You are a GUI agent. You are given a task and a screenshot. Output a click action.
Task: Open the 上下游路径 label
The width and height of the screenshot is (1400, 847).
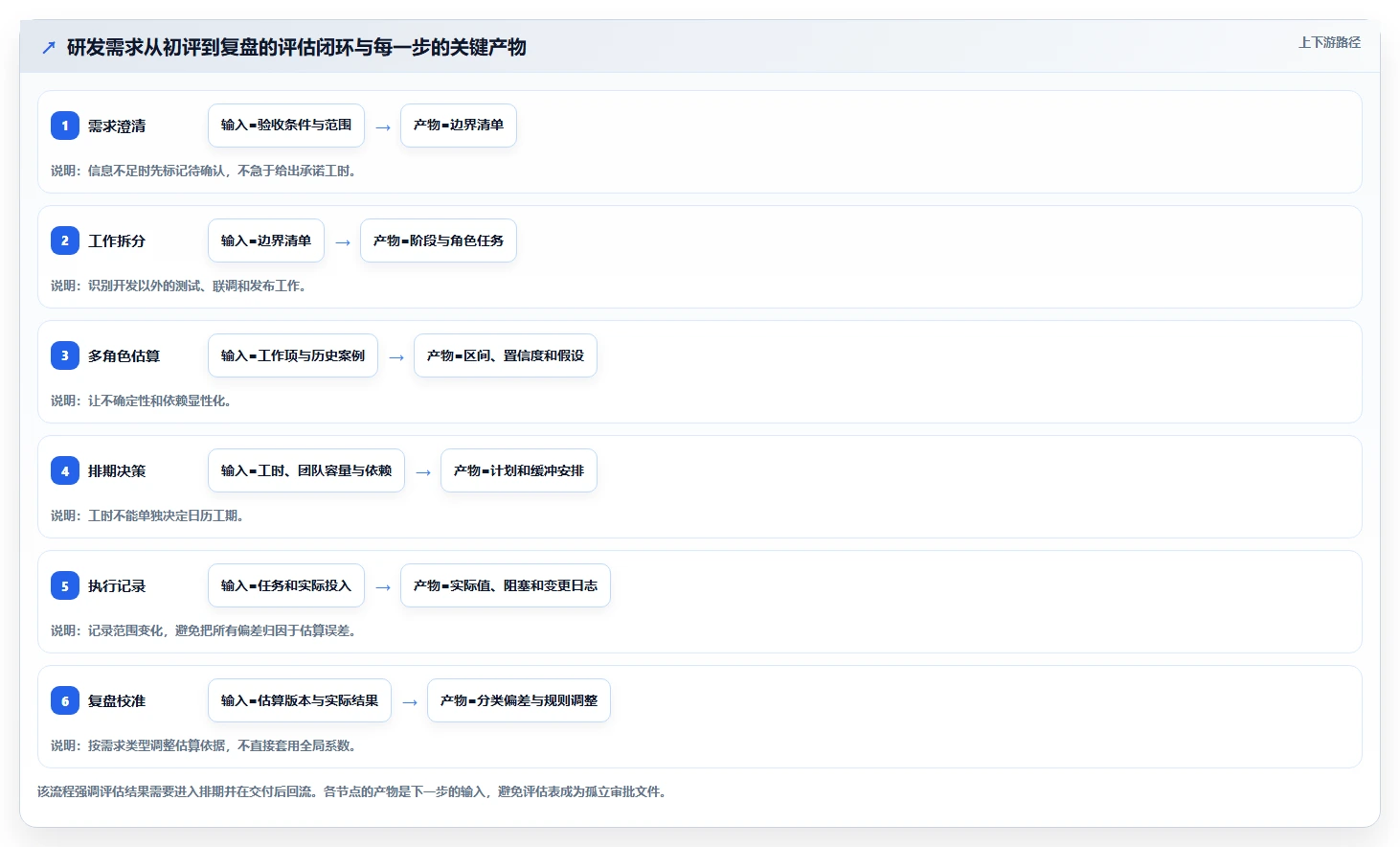pos(1329,42)
